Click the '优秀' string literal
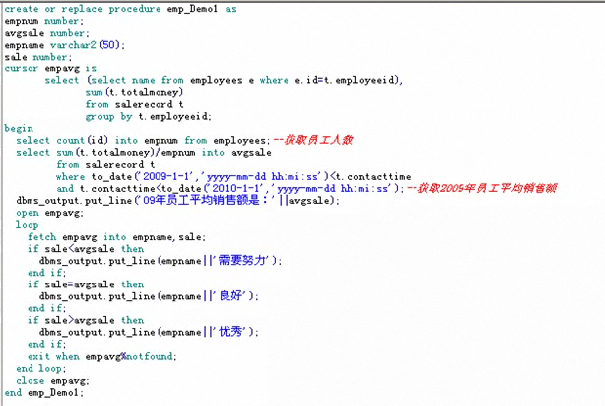 pyautogui.click(x=233, y=332)
